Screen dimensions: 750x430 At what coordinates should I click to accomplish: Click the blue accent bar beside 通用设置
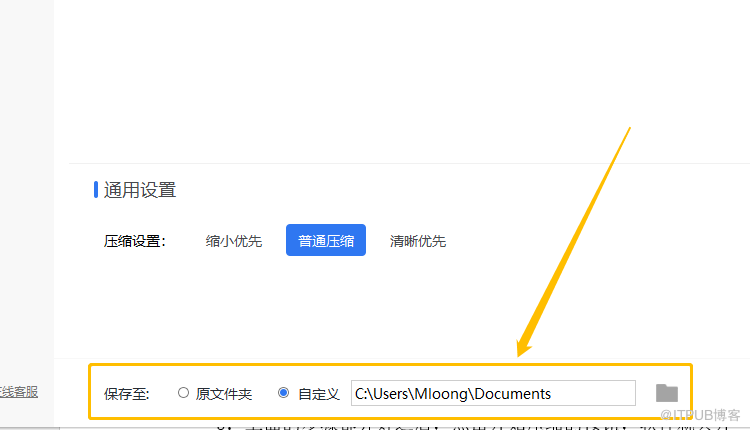96,189
